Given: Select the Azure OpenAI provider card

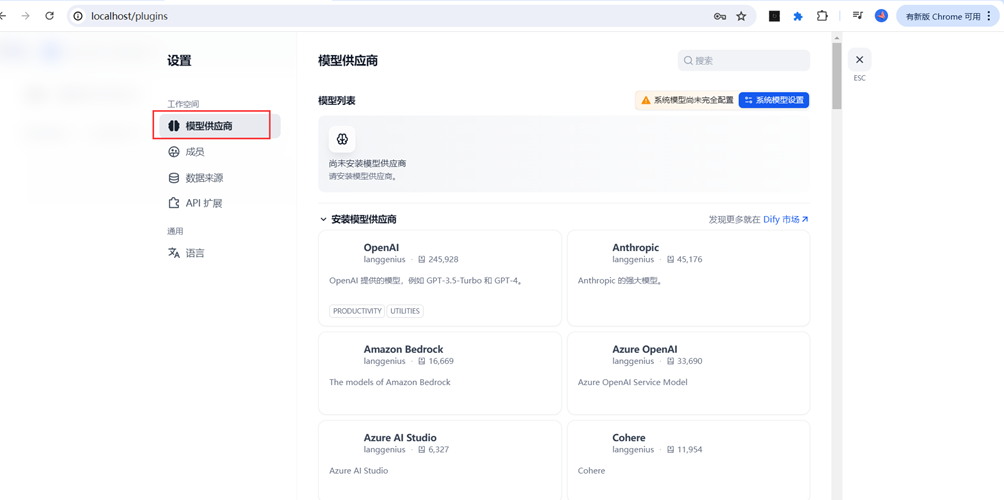Looking at the screenshot, I should [x=688, y=373].
